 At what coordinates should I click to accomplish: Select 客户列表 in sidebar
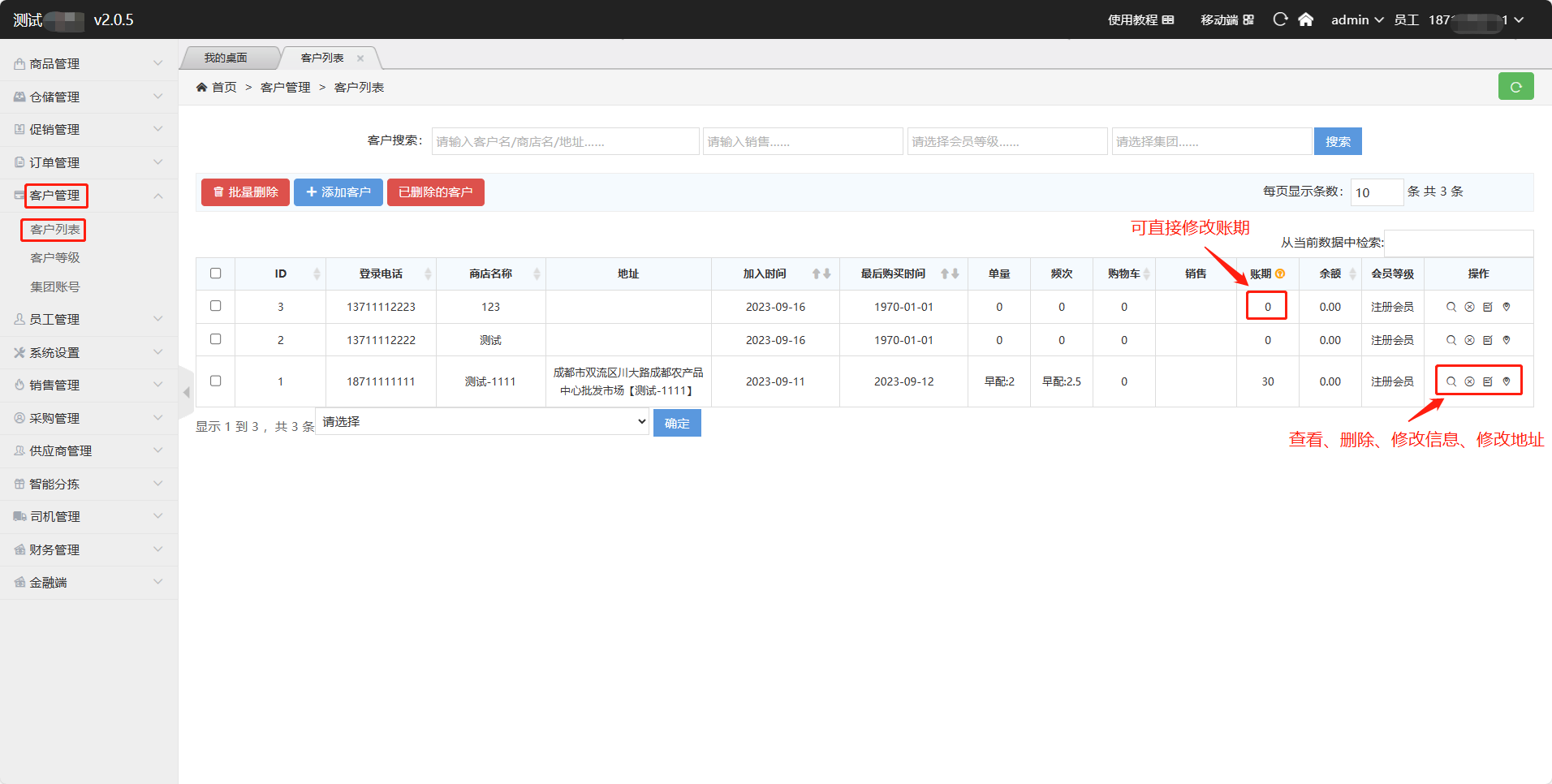coord(55,230)
